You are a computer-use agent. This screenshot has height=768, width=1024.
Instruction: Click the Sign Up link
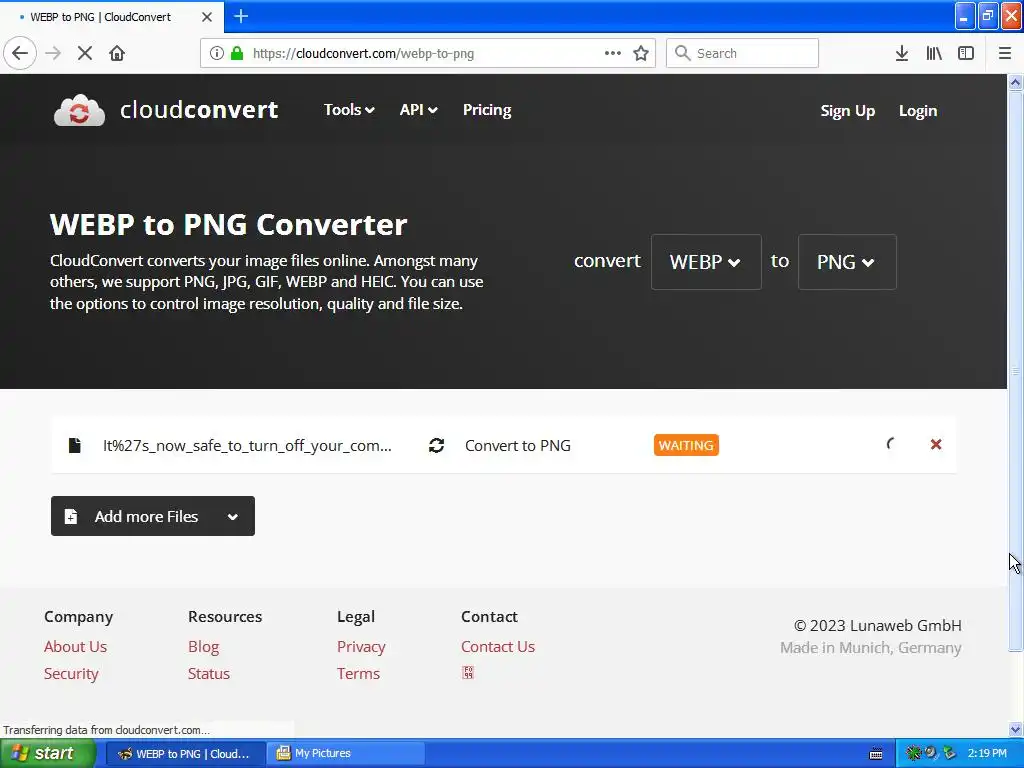(x=848, y=111)
